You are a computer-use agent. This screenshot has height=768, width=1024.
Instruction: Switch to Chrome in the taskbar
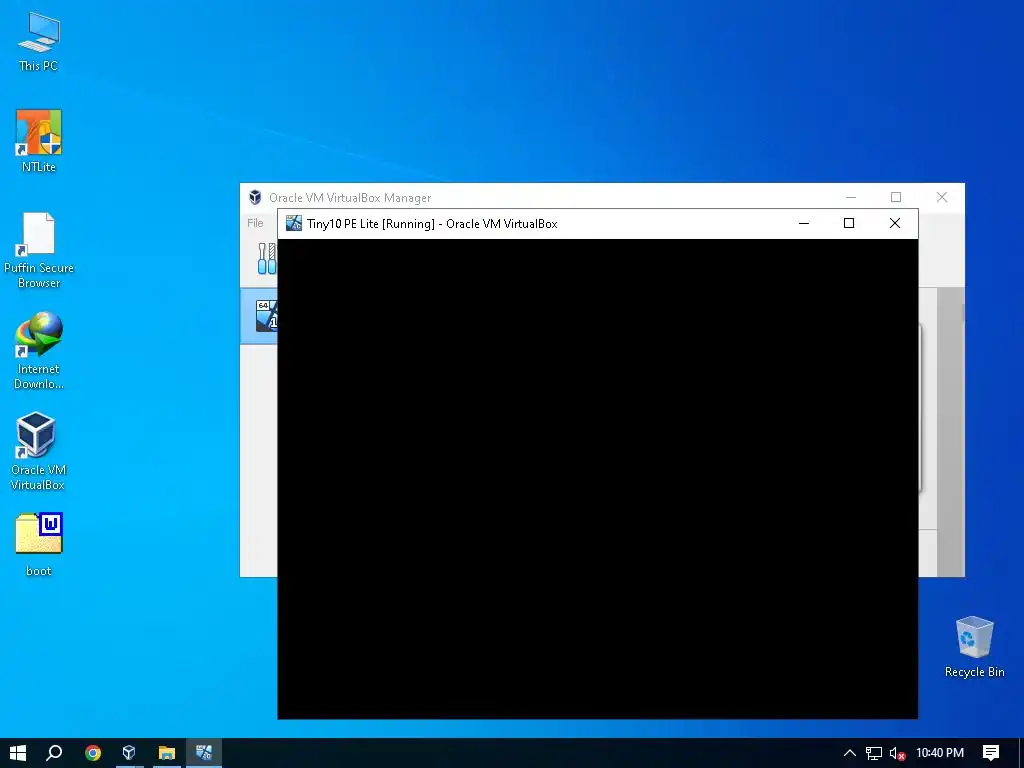(93, 753)
